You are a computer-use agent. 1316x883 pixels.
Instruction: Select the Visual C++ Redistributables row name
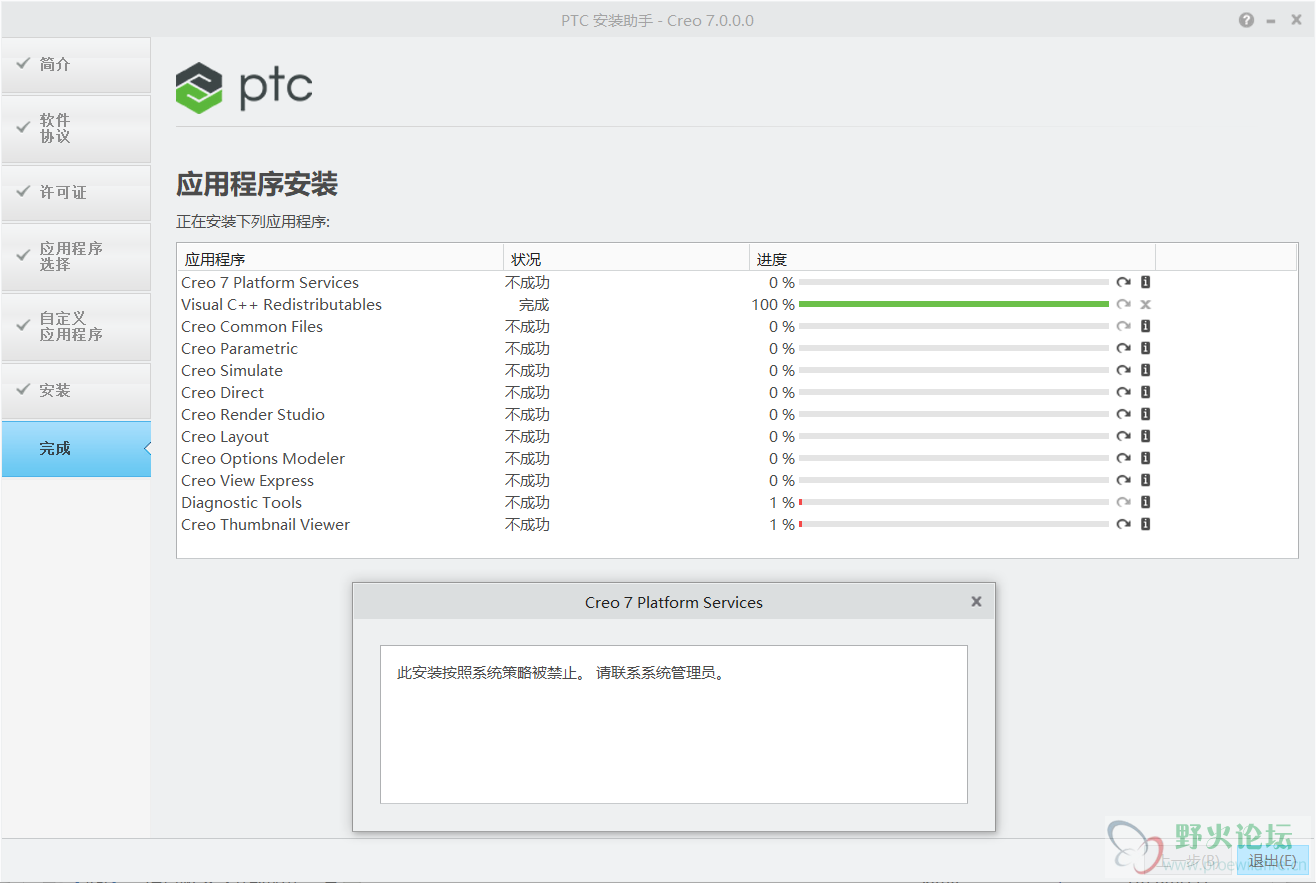click(281, 305)
